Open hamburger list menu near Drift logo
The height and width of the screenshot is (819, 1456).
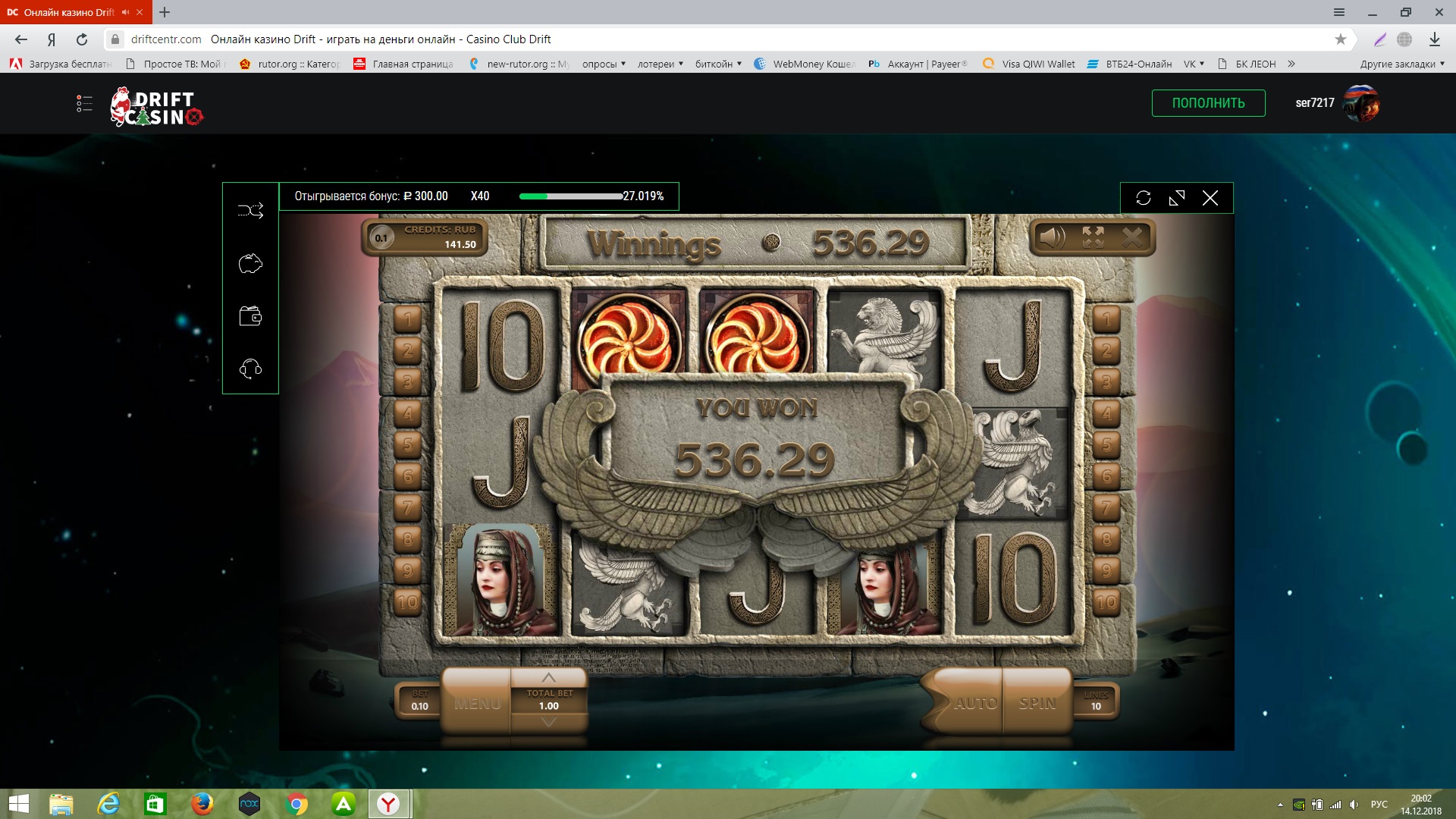[x=84, y=104]
